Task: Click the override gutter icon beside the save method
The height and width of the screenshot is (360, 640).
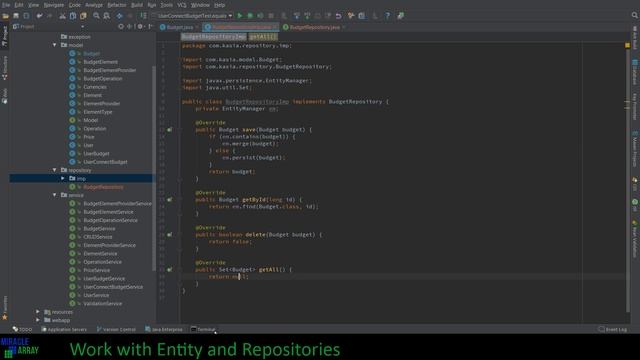Action: (169, 130)
